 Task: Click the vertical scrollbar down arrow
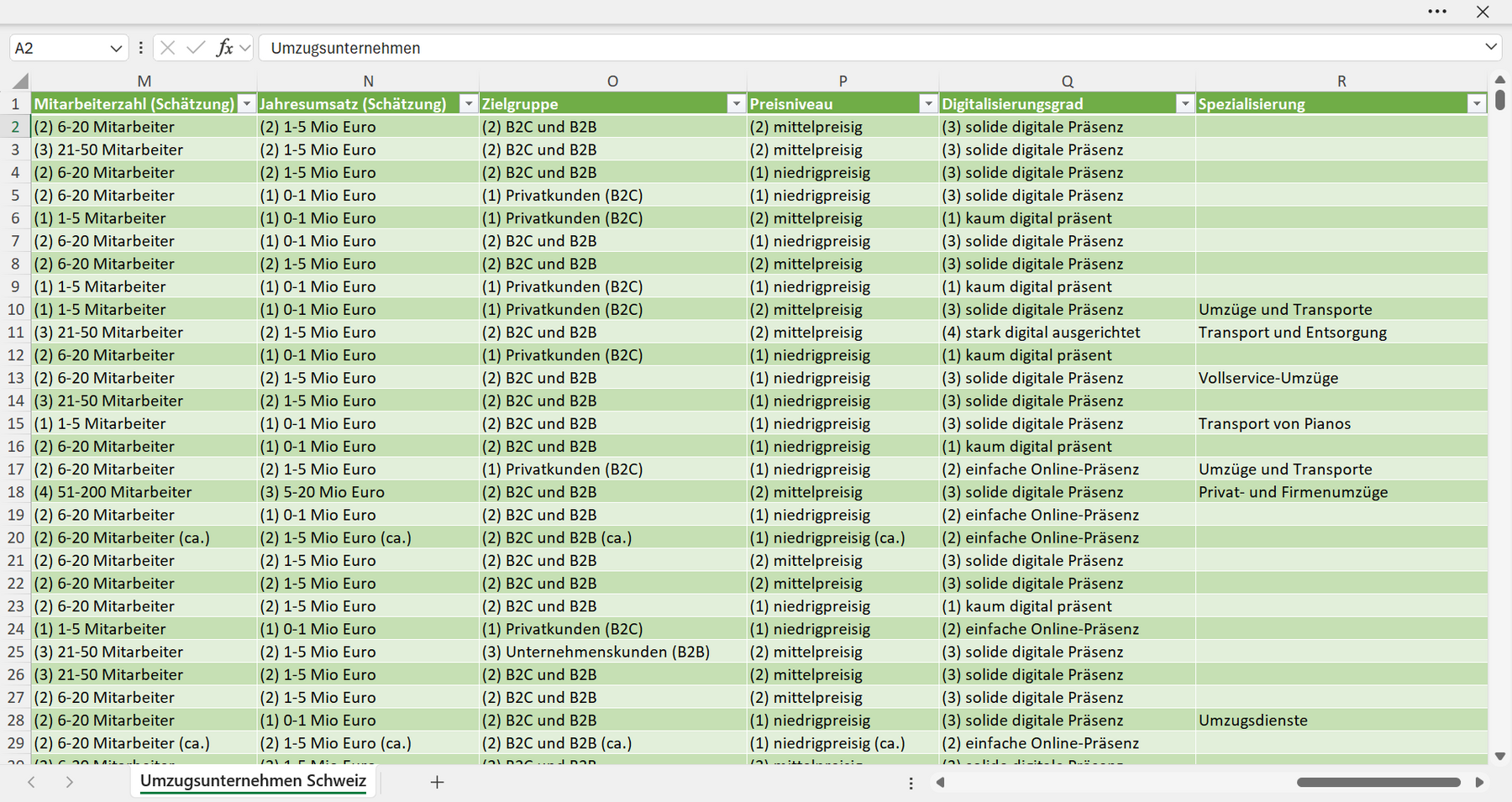pos(1500,756)
